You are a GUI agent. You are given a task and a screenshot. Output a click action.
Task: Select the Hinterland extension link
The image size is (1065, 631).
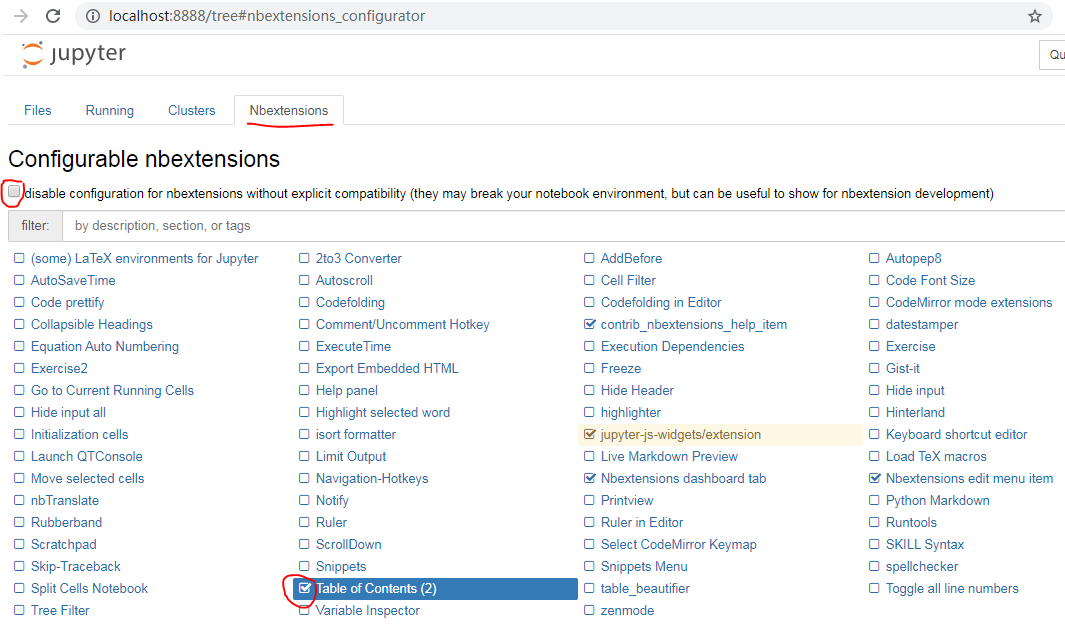[x=915, y=412]
